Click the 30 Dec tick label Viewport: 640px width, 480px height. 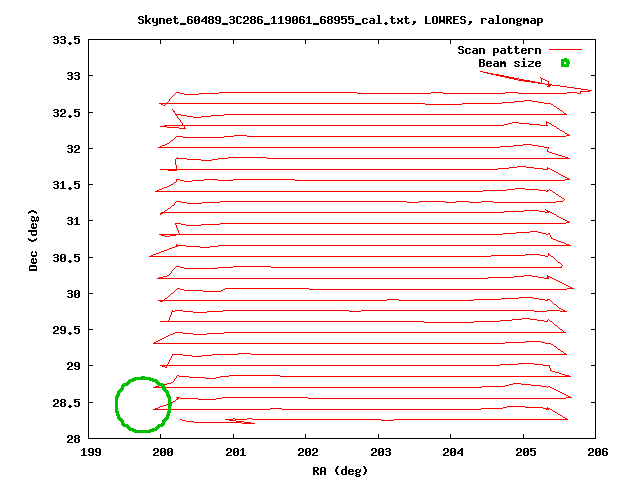point(73,294)
